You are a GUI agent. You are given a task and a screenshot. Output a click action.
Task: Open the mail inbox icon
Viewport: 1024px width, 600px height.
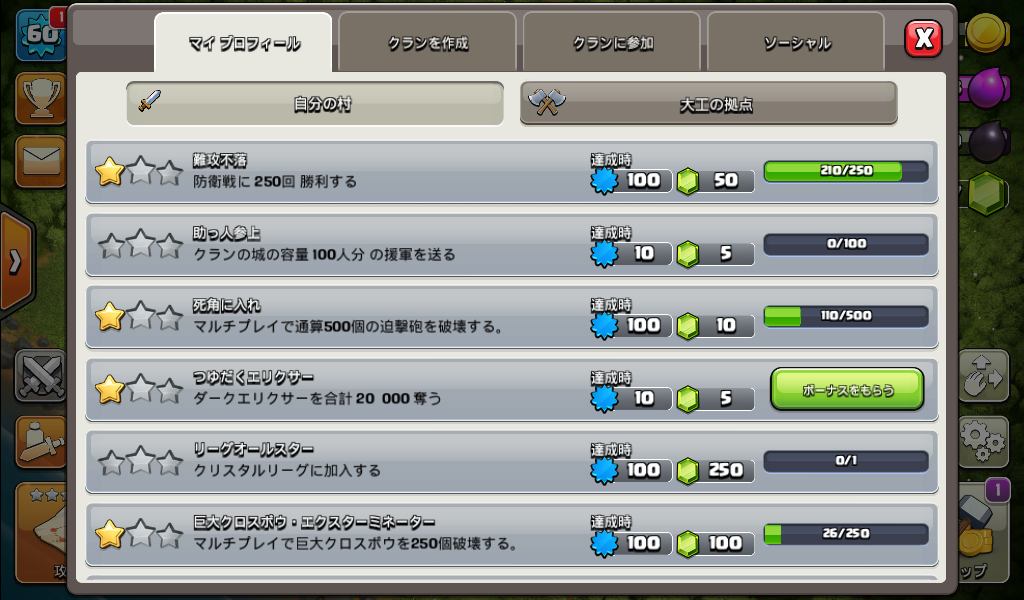tap(40, 161)
